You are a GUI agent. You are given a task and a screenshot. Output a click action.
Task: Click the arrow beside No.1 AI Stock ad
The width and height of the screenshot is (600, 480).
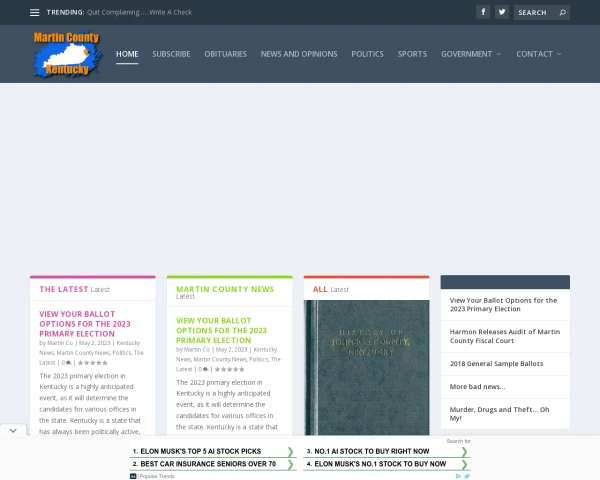click(464, 452)
